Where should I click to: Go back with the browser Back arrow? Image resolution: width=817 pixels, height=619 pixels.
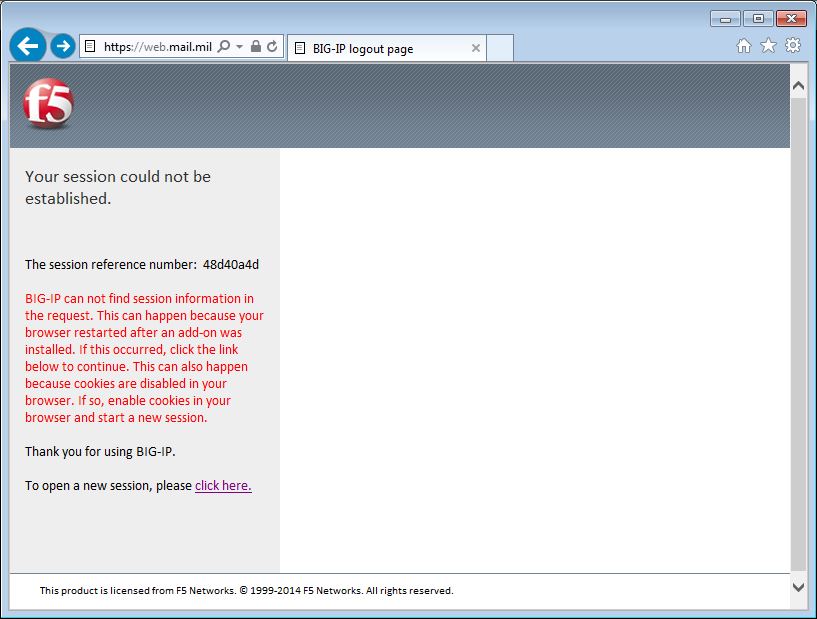[28, 46]
